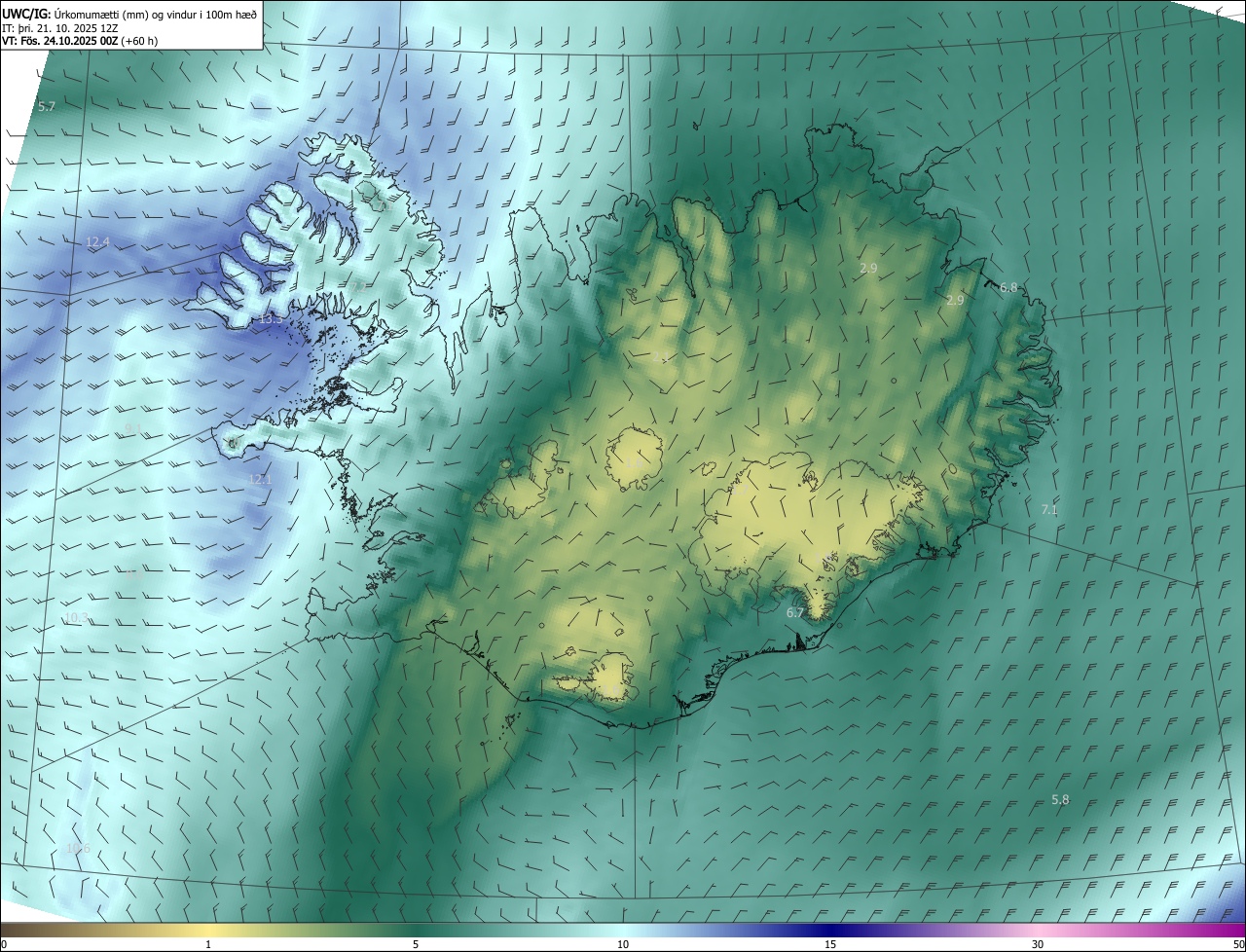Click the "30" tick on the color scale
The image size is (1246, 952).
tap(1038, 944)
